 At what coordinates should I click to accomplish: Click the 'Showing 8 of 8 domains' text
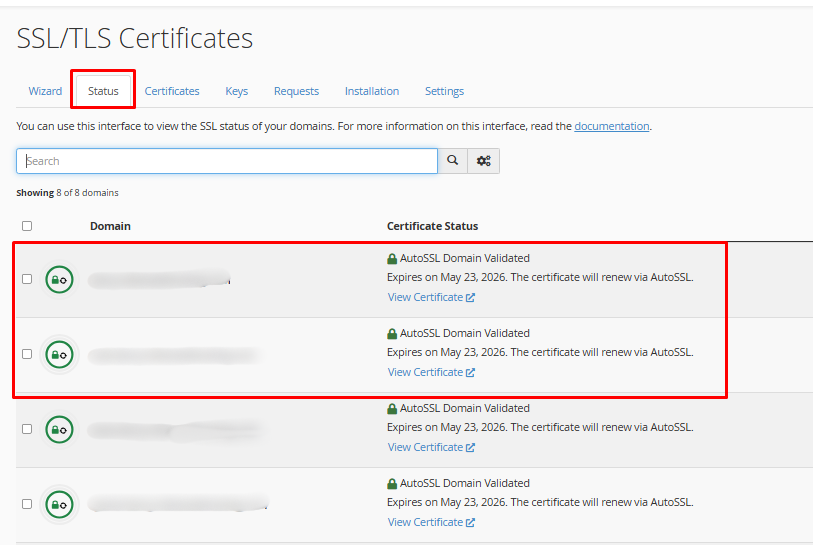[x=67, y=193]
